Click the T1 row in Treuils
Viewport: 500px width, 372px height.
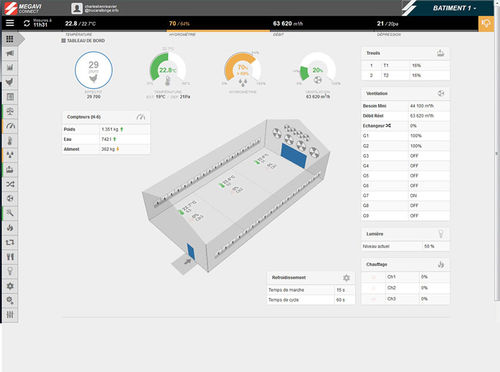405,65
